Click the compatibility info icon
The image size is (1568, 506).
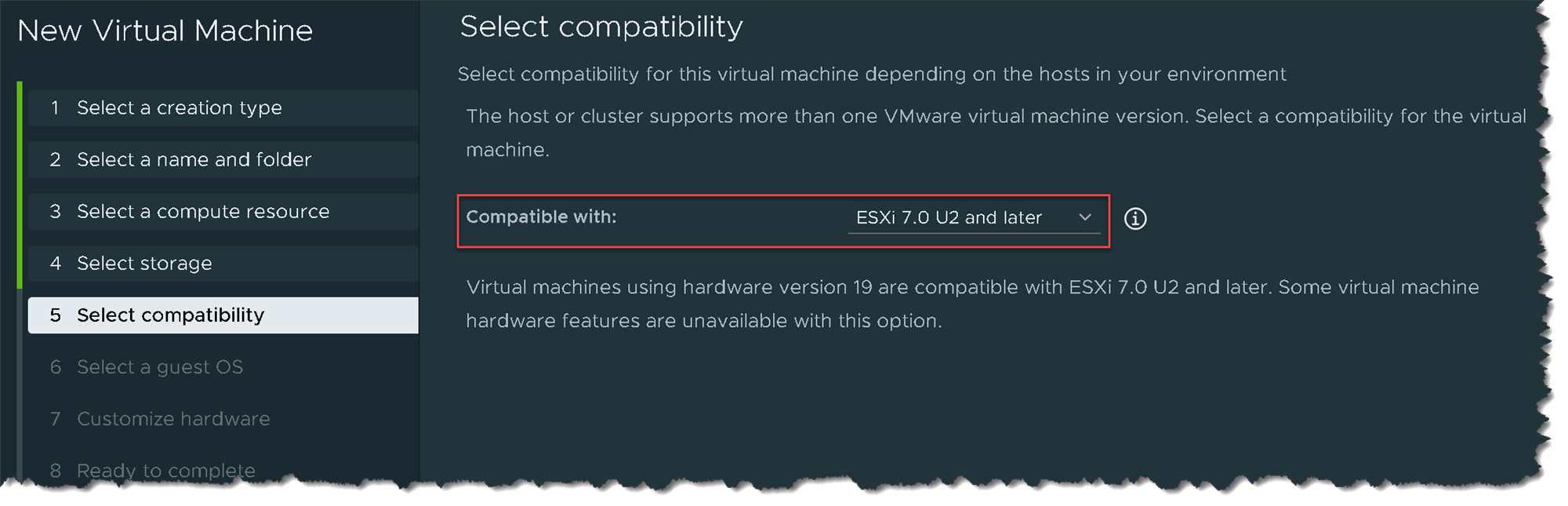[1134, 219]
